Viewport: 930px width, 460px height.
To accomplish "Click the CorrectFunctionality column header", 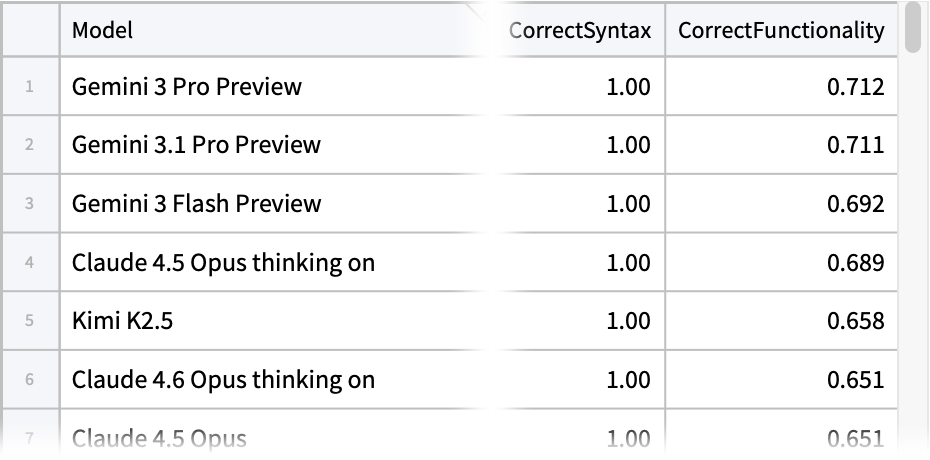I will [781, 30].
